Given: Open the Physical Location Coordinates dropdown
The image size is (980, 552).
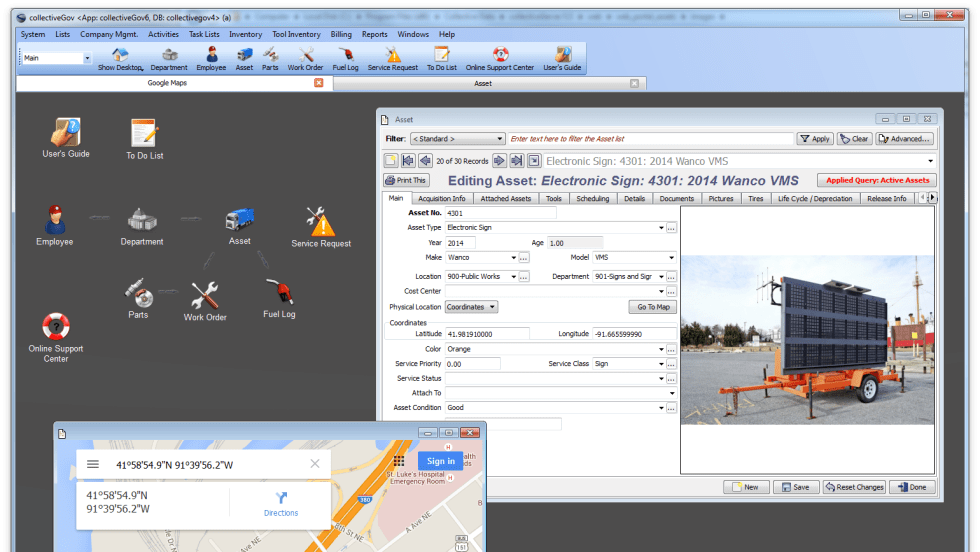Looking at the screenshot, I should click(x=472, y=307).
